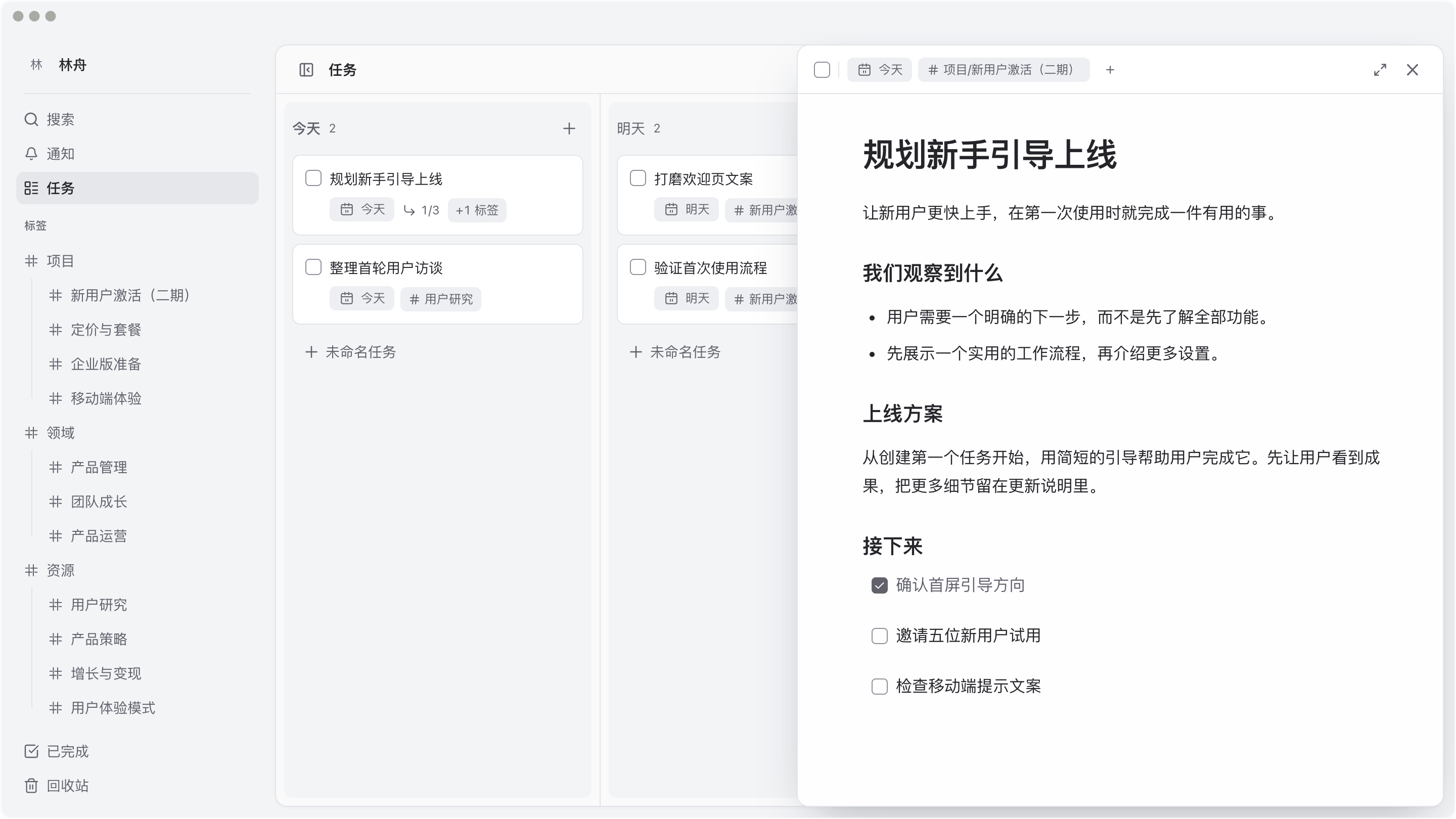The width and height of the screenshot is (1456, 819).
Task: Click the hash icon next to 移动端体验
Action: coord(56,398)
